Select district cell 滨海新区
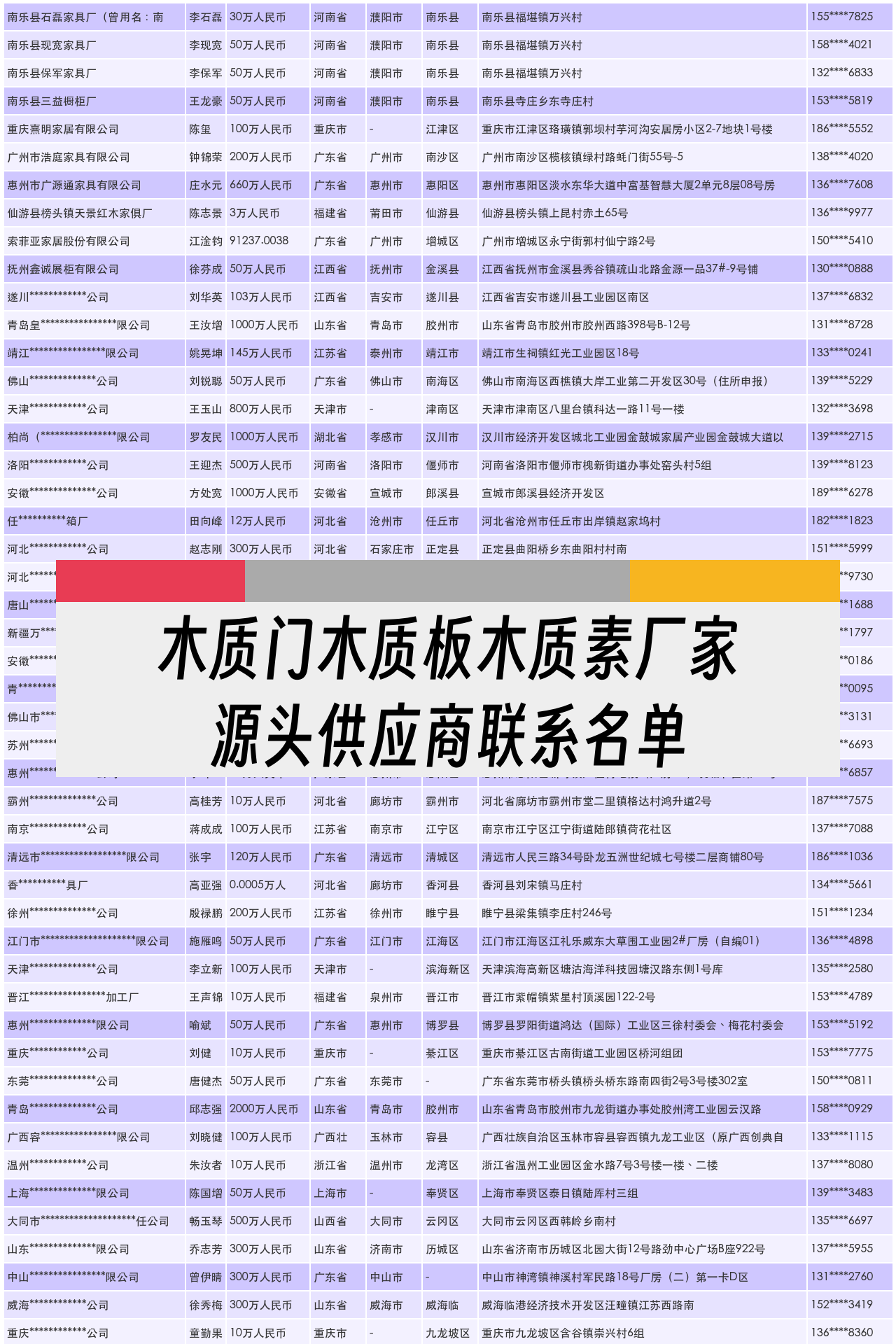Viewport: 896px width, 1344px height. pyautogui.click(x=448, y=969)
